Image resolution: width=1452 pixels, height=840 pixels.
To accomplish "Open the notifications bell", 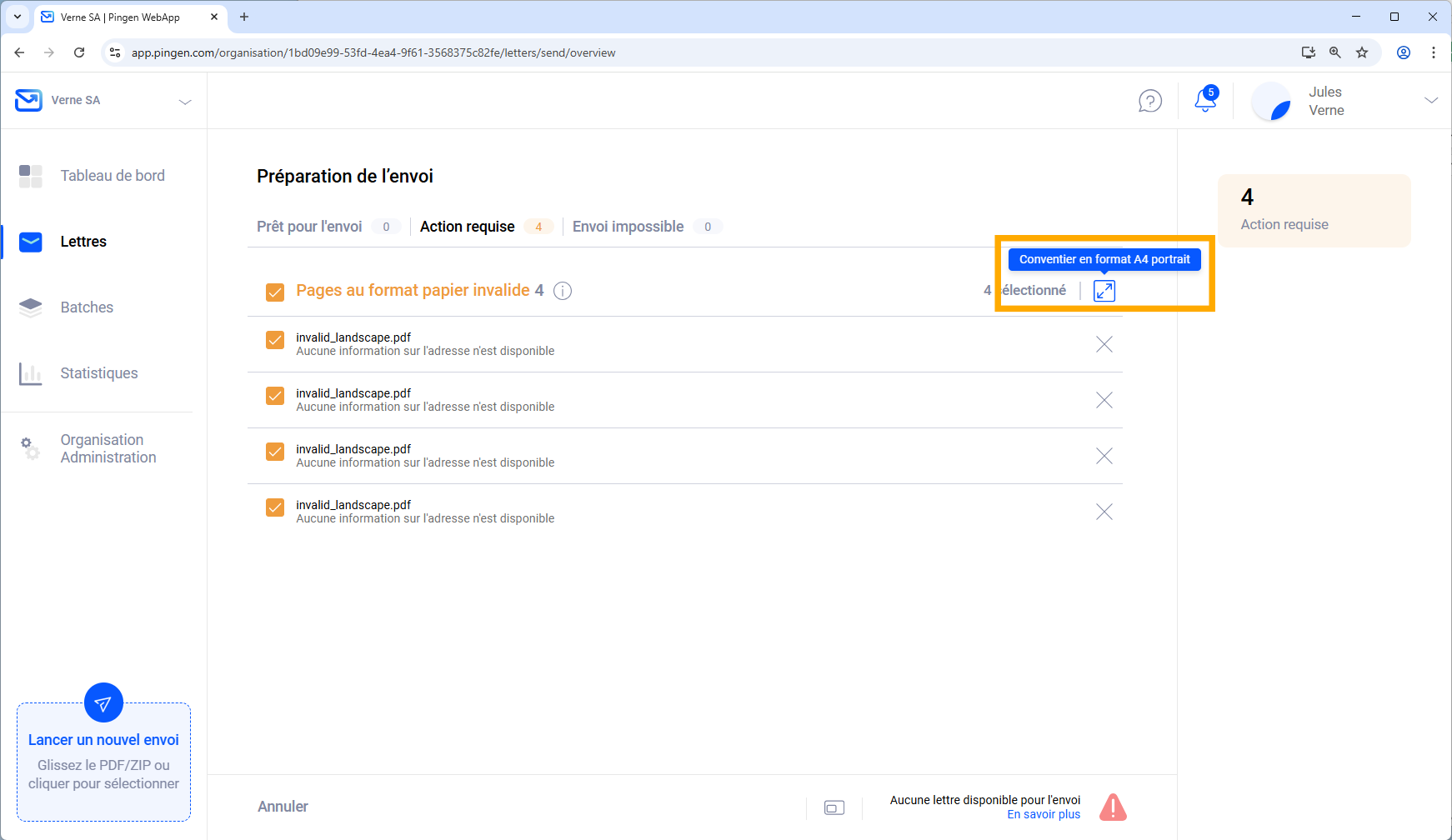I will [1204, 100].
